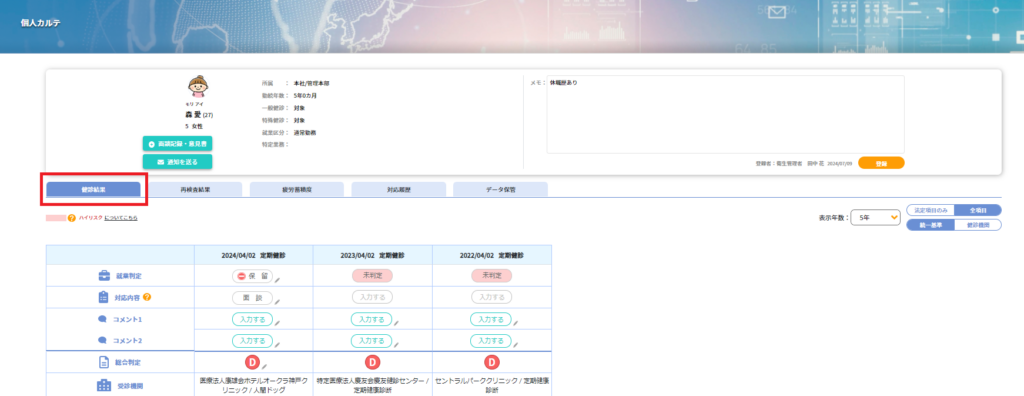This screenshot has width=1024, height=396.
Task: Open the データ保管 tab
Action: pyautogui.click(x=500, y=190)
